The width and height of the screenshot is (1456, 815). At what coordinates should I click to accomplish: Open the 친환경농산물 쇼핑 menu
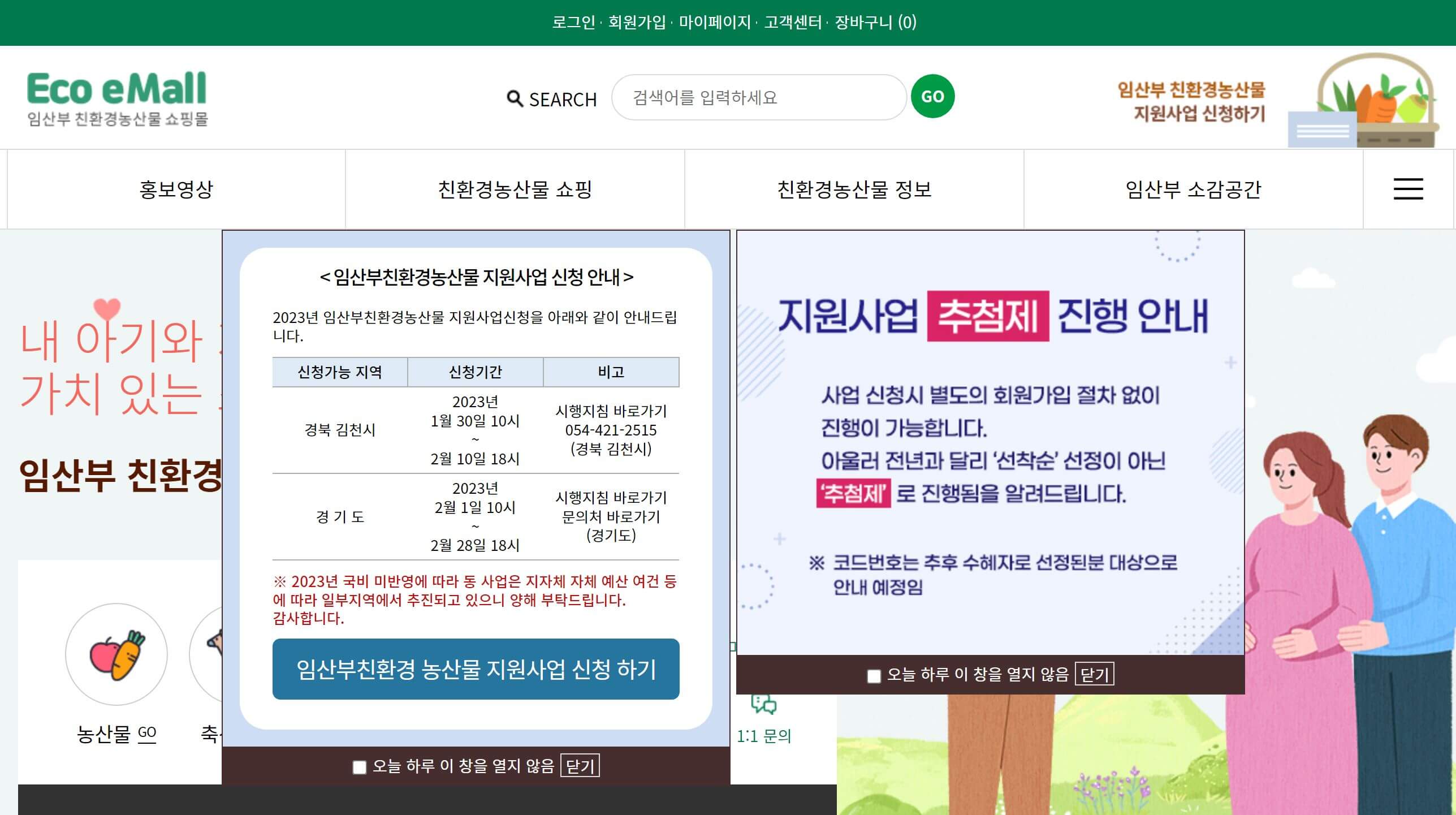(x=515, y=189)
